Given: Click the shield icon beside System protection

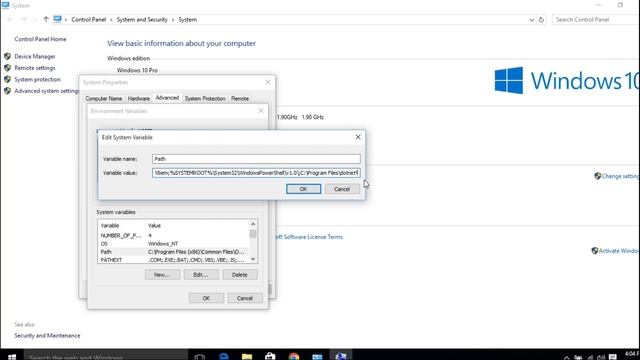Looking at the screenshot, I should point(7,79).
